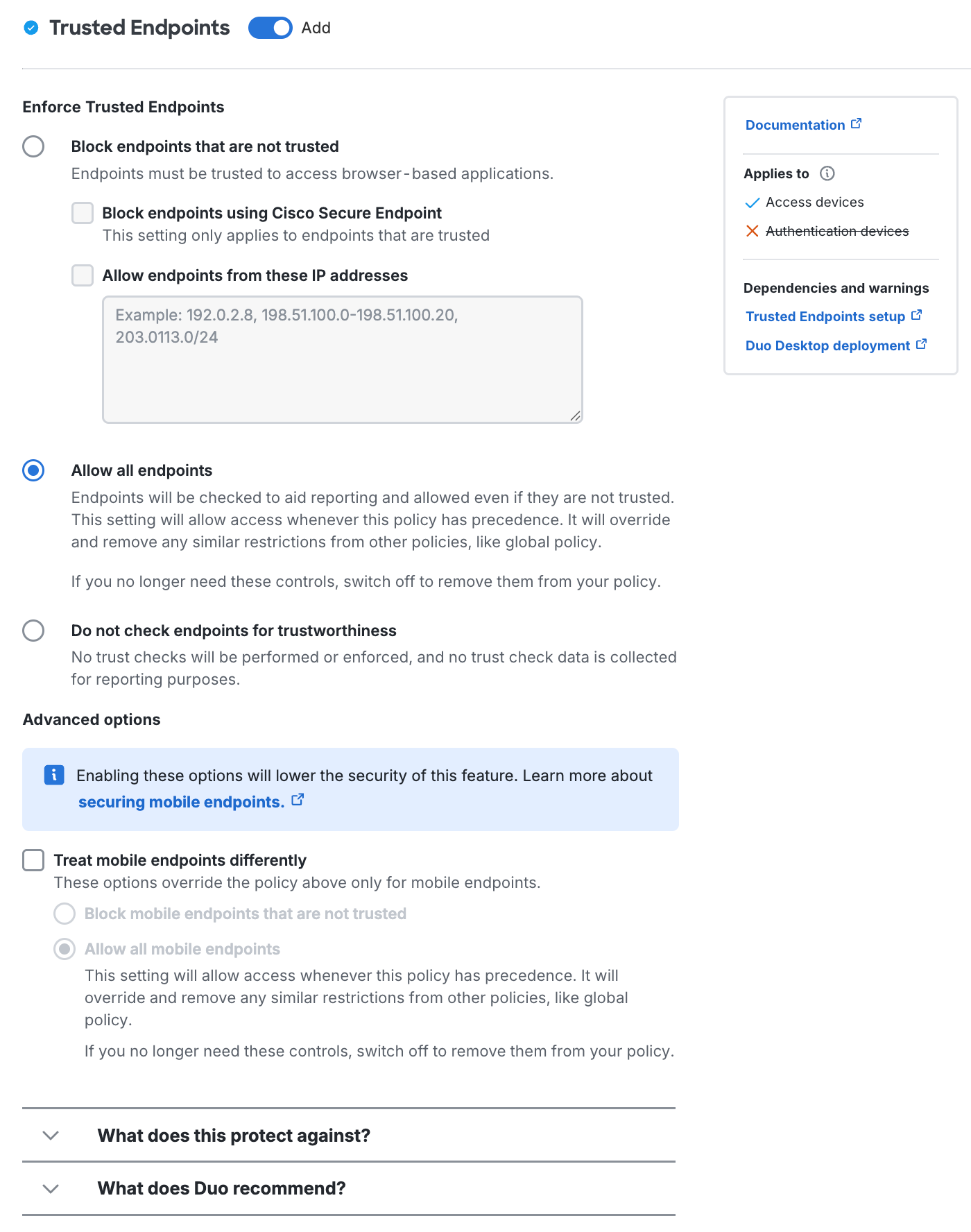Select "Do not check endpoints for trustworthiness"

click(x=33, y=631)
